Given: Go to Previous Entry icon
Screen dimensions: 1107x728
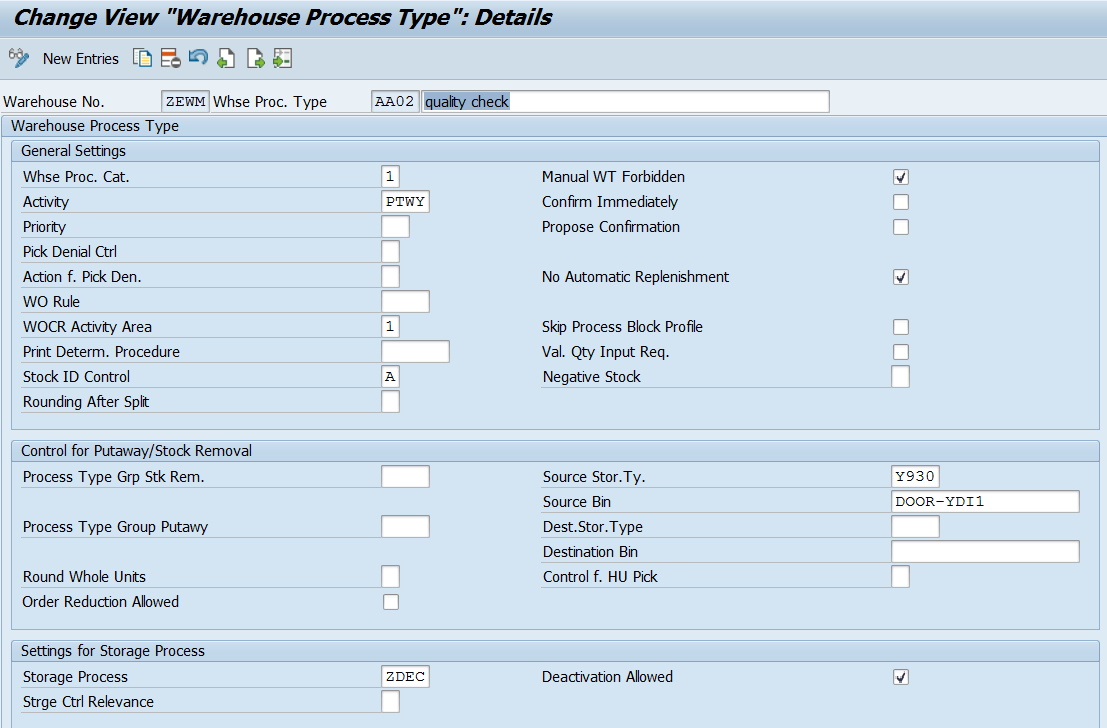Looking at the screenshot, I should coord(226,59).
